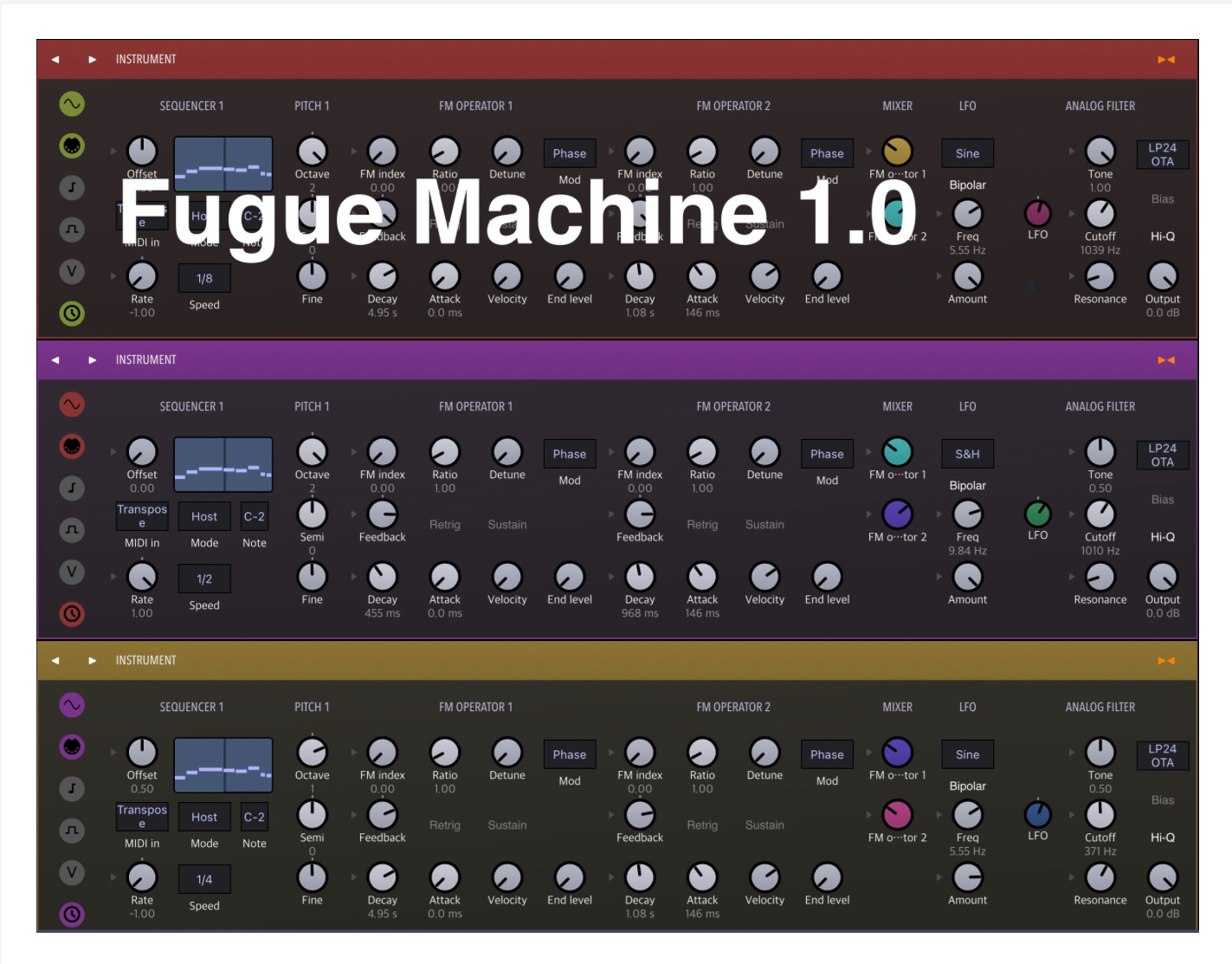Expand the arrow beside the Offset knob in the purple instrument
This screenshot has height=964, width=1232.
[113, 451]
